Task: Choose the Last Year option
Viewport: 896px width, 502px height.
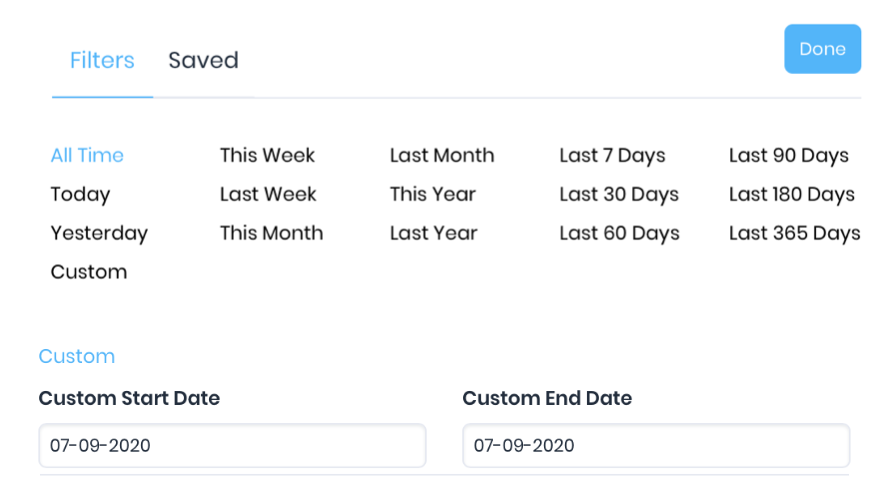Action: (434, 233)
